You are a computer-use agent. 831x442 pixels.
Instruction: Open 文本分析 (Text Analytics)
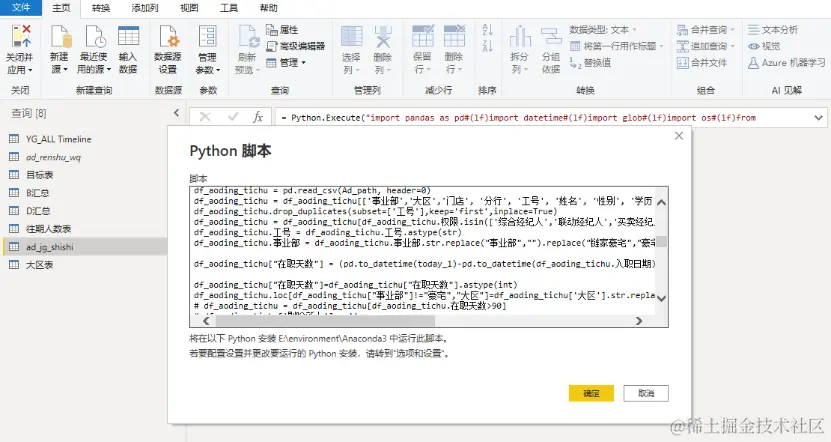[773, 30]
